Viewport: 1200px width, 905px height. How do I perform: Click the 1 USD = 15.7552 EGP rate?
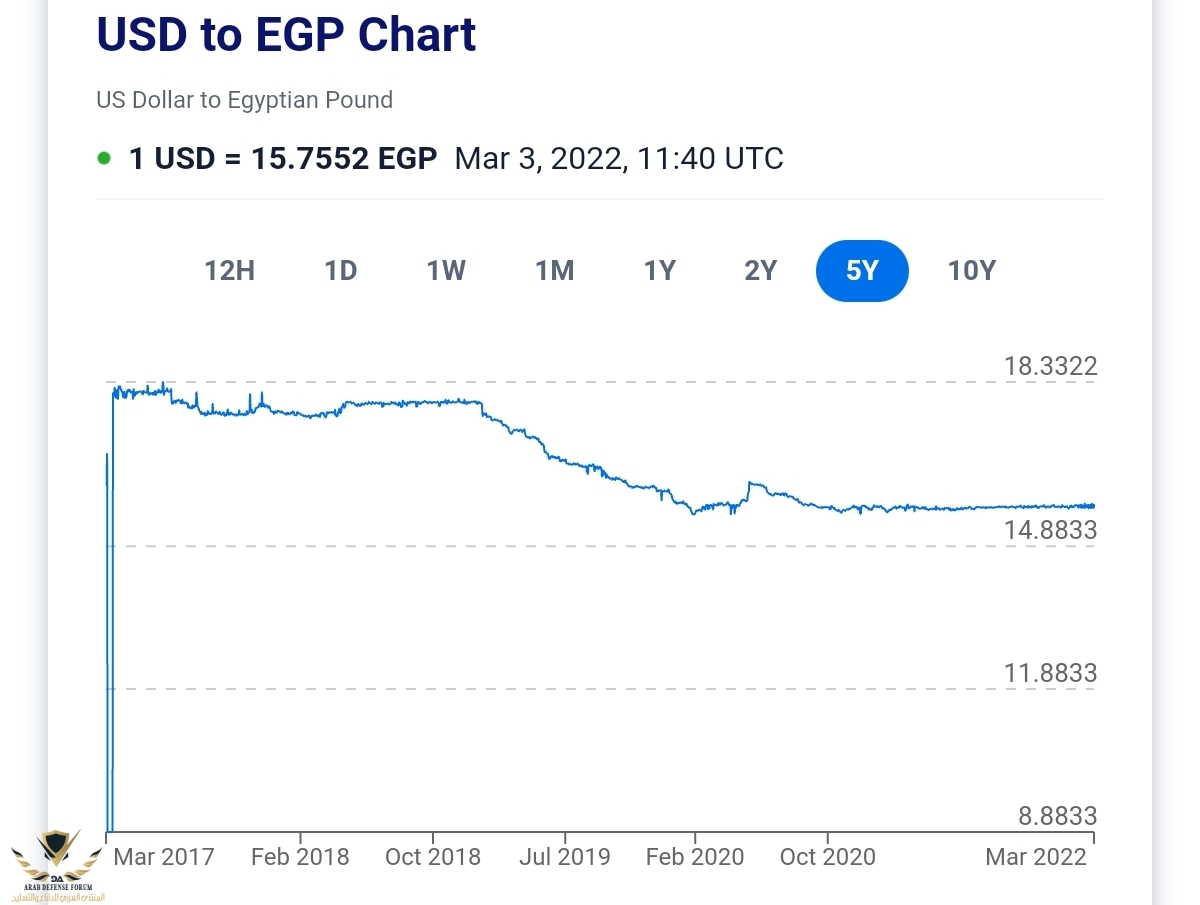pyautogui.click(x=283, y=159)
